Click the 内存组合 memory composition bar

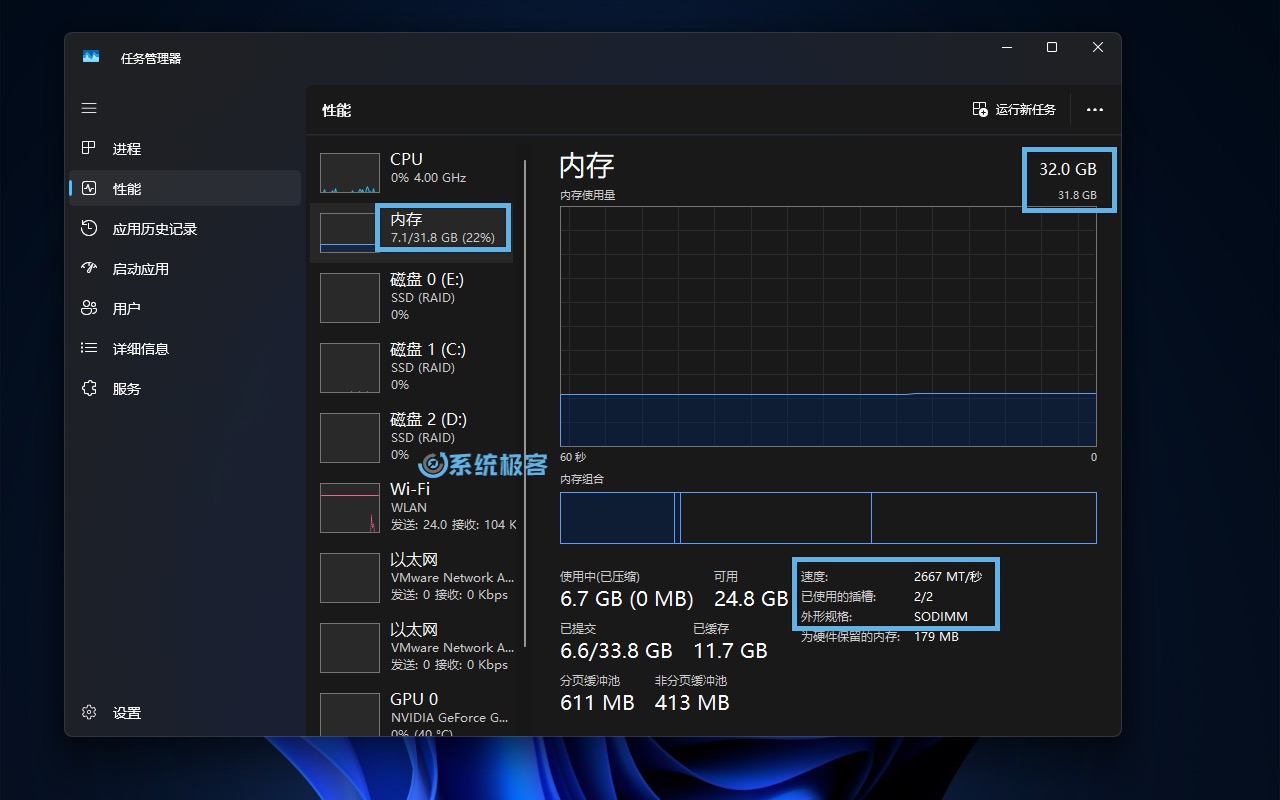point(828,518)
